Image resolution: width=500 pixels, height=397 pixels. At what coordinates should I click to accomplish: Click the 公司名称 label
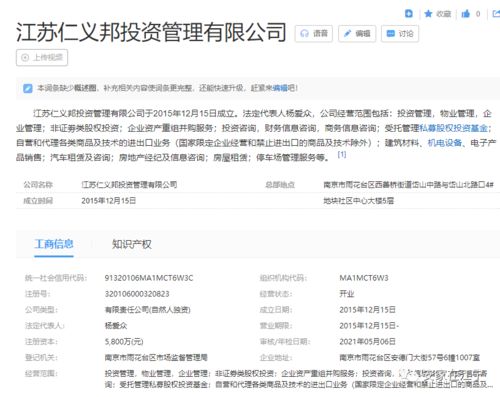point(38,185)
